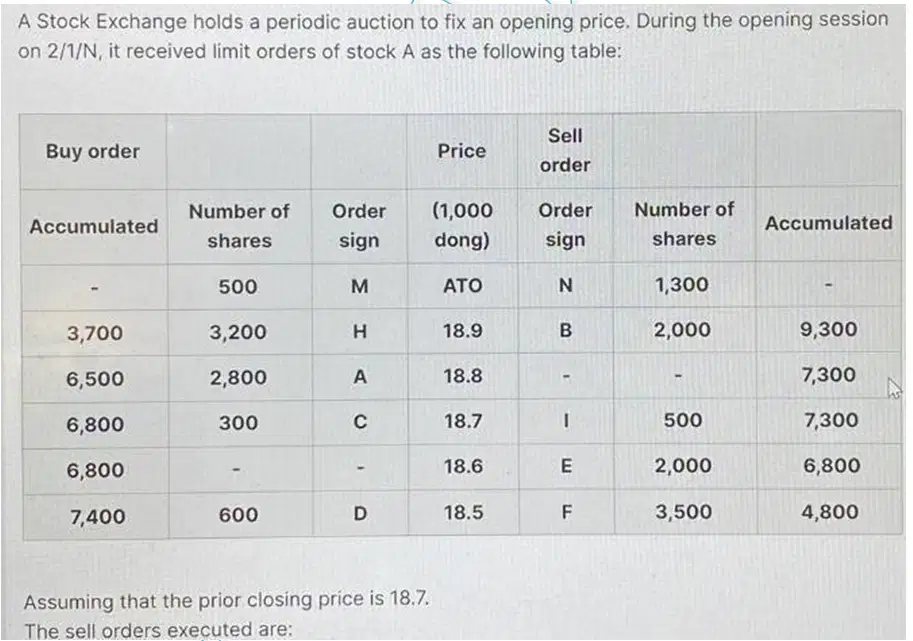Click the 18.5 price cell
Screen dimensions: 913x641
pos(463,513)
